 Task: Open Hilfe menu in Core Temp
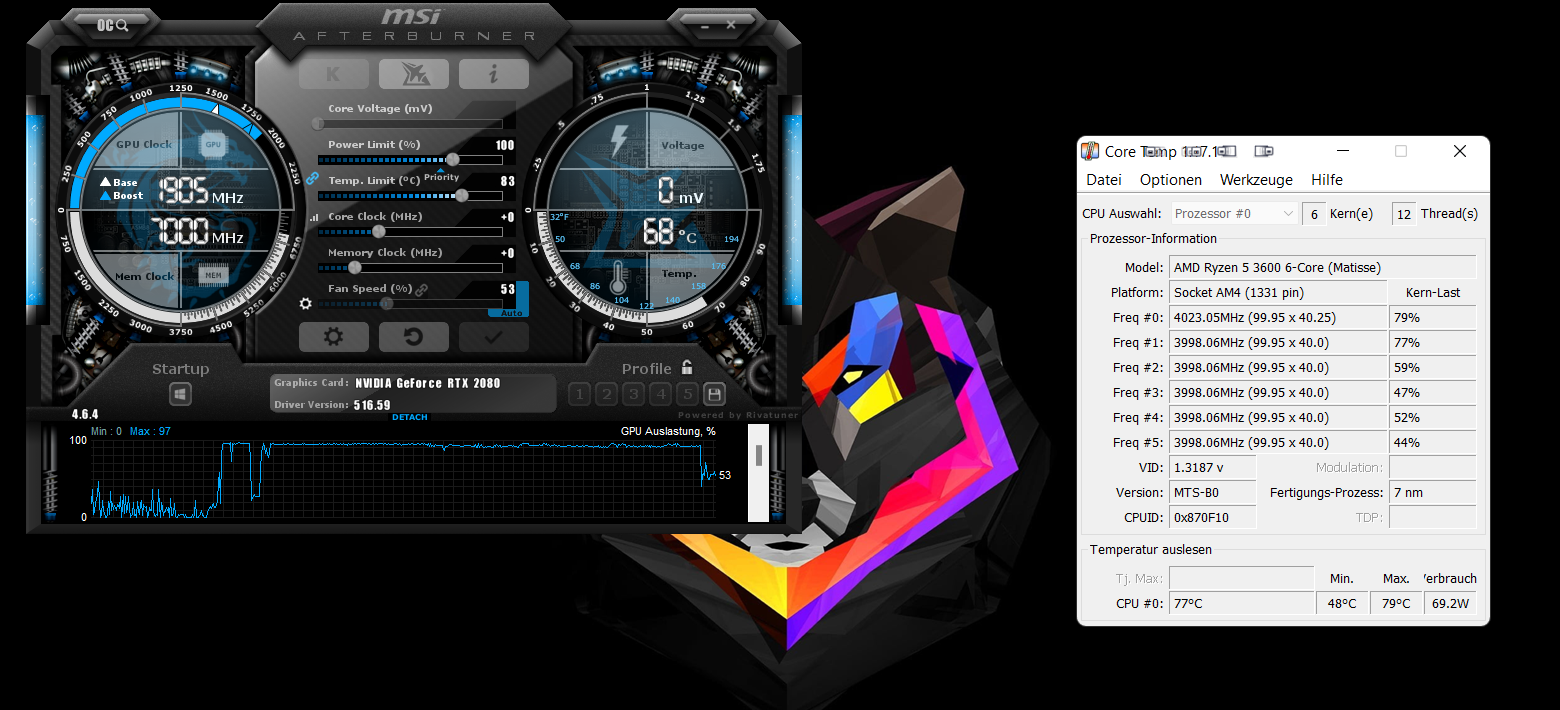pos(1327,180)
